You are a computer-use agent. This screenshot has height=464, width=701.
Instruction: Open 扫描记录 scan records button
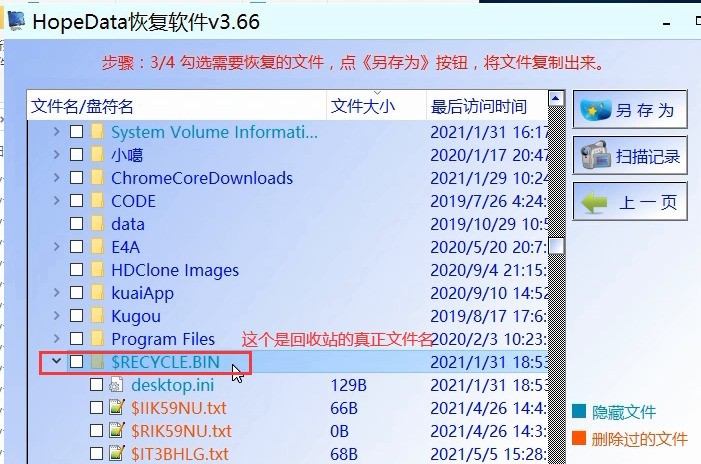[630, 156]
